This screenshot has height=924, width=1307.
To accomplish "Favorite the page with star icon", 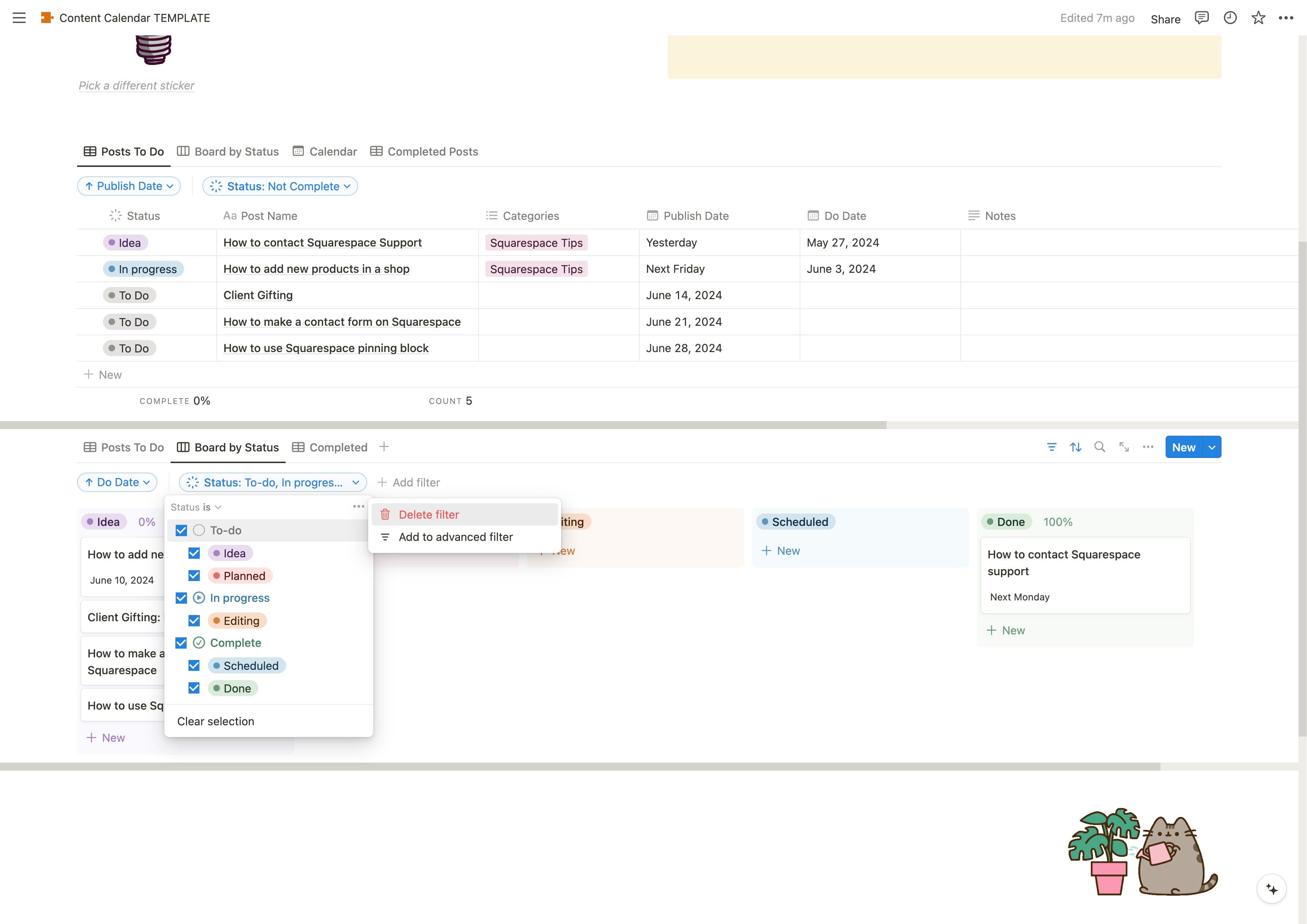I will point(1258,18).
